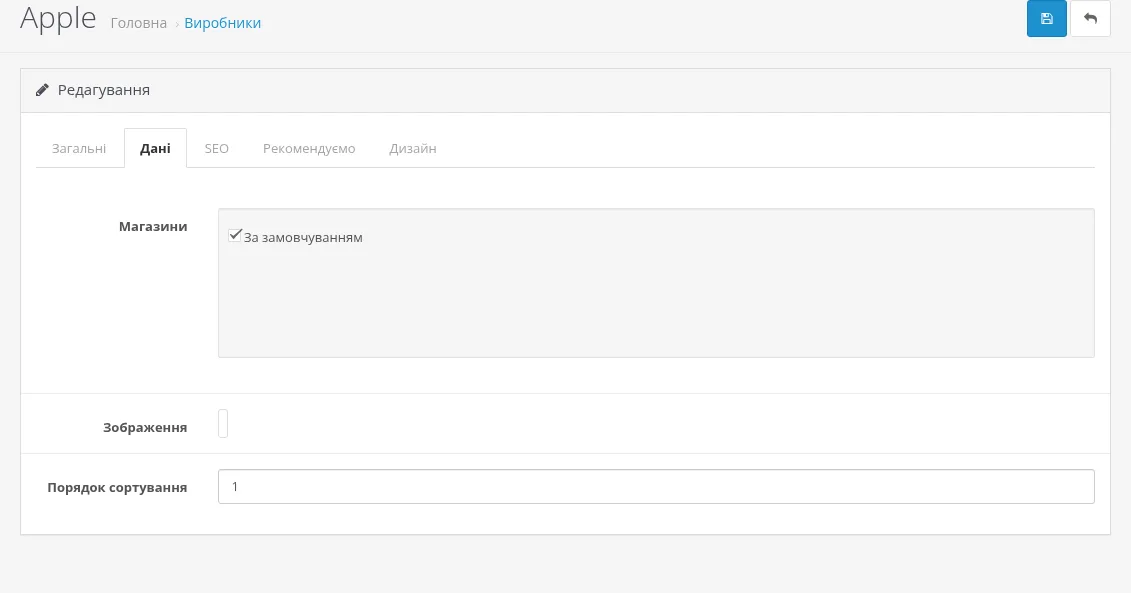The image size is (1131, 593).
Task: Click the 'Зображення' label text
Action: point(145,428)
